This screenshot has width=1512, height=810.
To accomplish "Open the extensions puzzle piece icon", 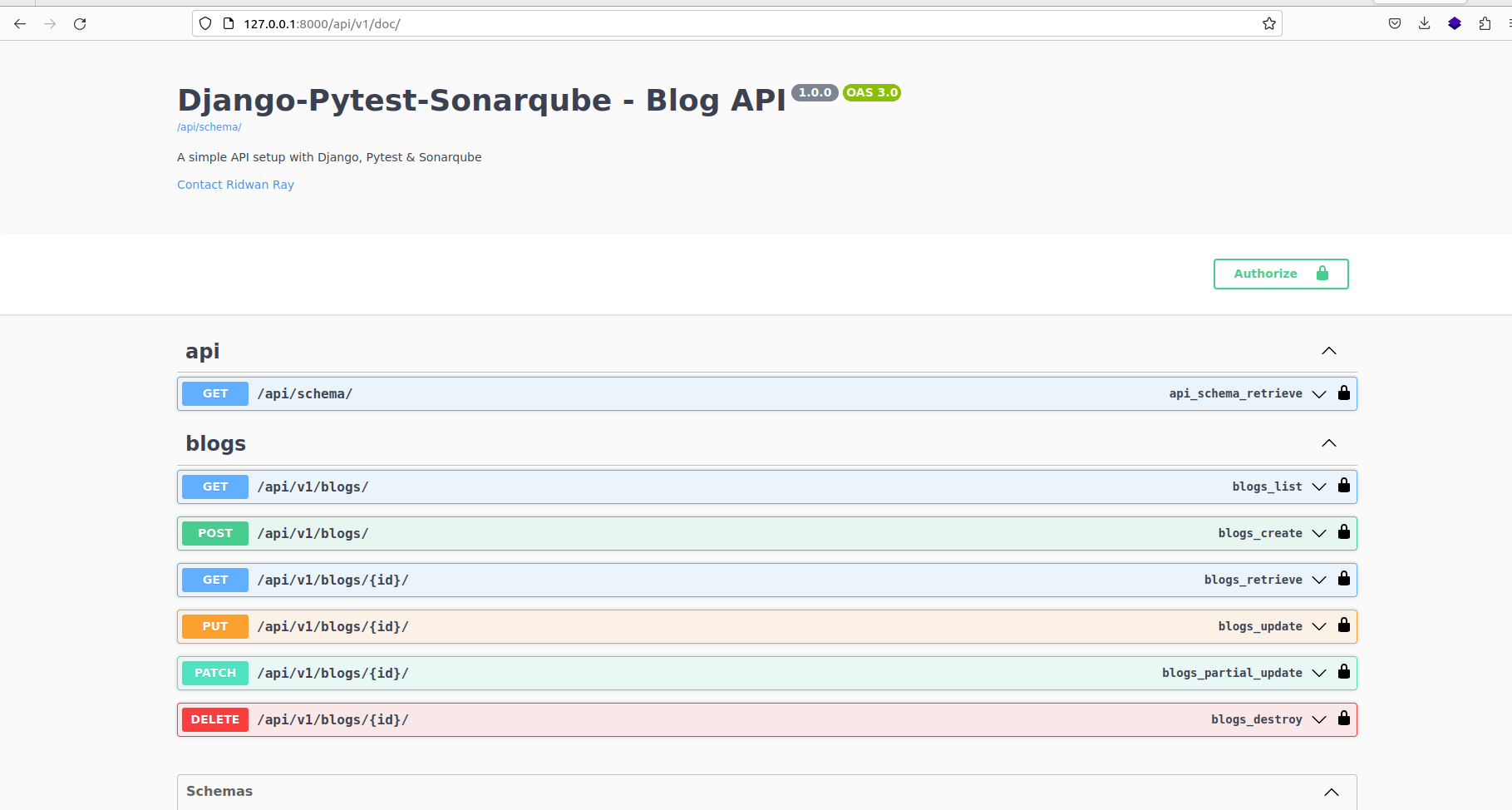I will [x=1485, y=24].
